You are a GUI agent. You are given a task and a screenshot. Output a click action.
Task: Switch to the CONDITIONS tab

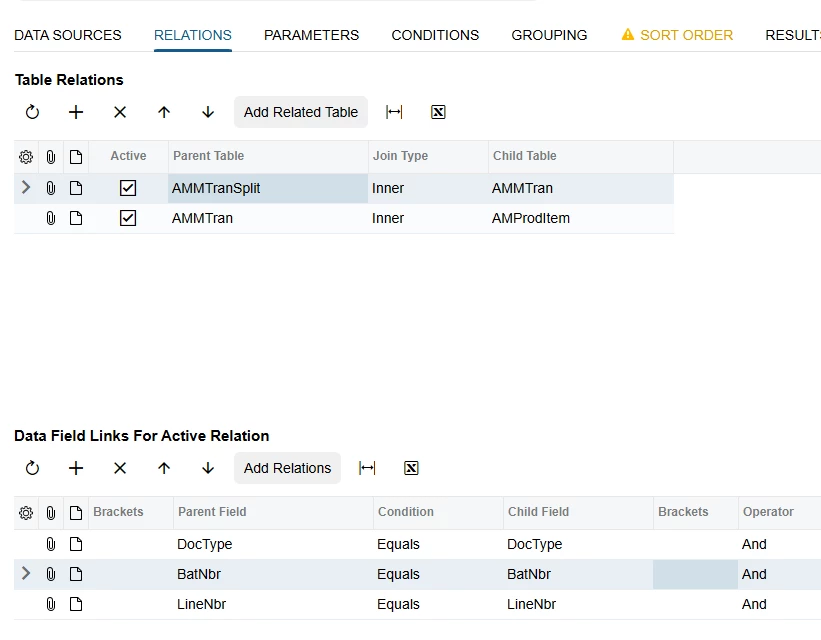click(x=435, y=35)
